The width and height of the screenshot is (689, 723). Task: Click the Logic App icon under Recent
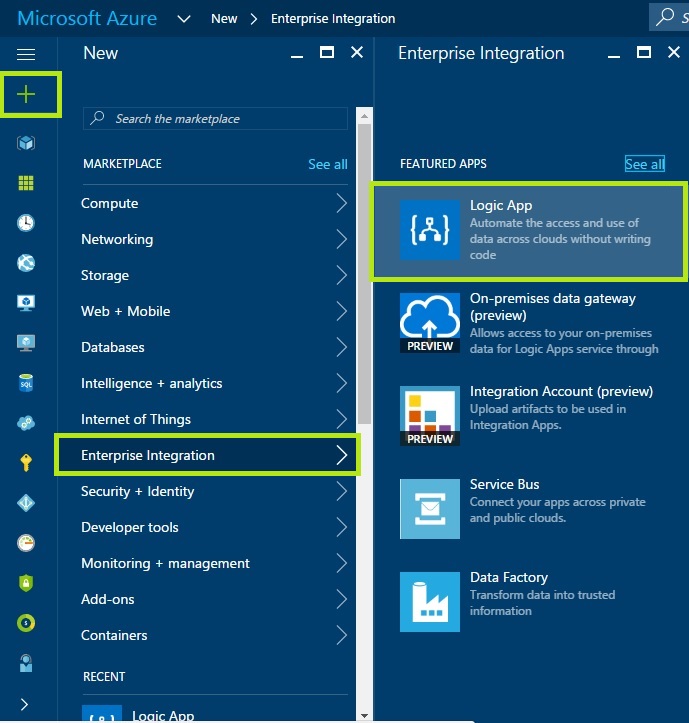point(102,714)
